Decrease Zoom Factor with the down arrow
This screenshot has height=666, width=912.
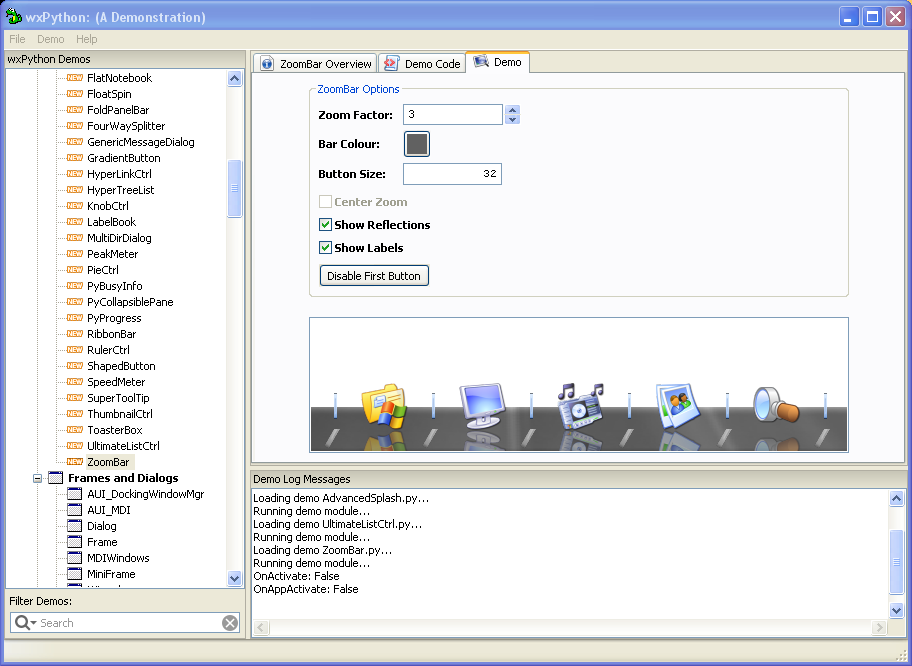click(512, 120)
